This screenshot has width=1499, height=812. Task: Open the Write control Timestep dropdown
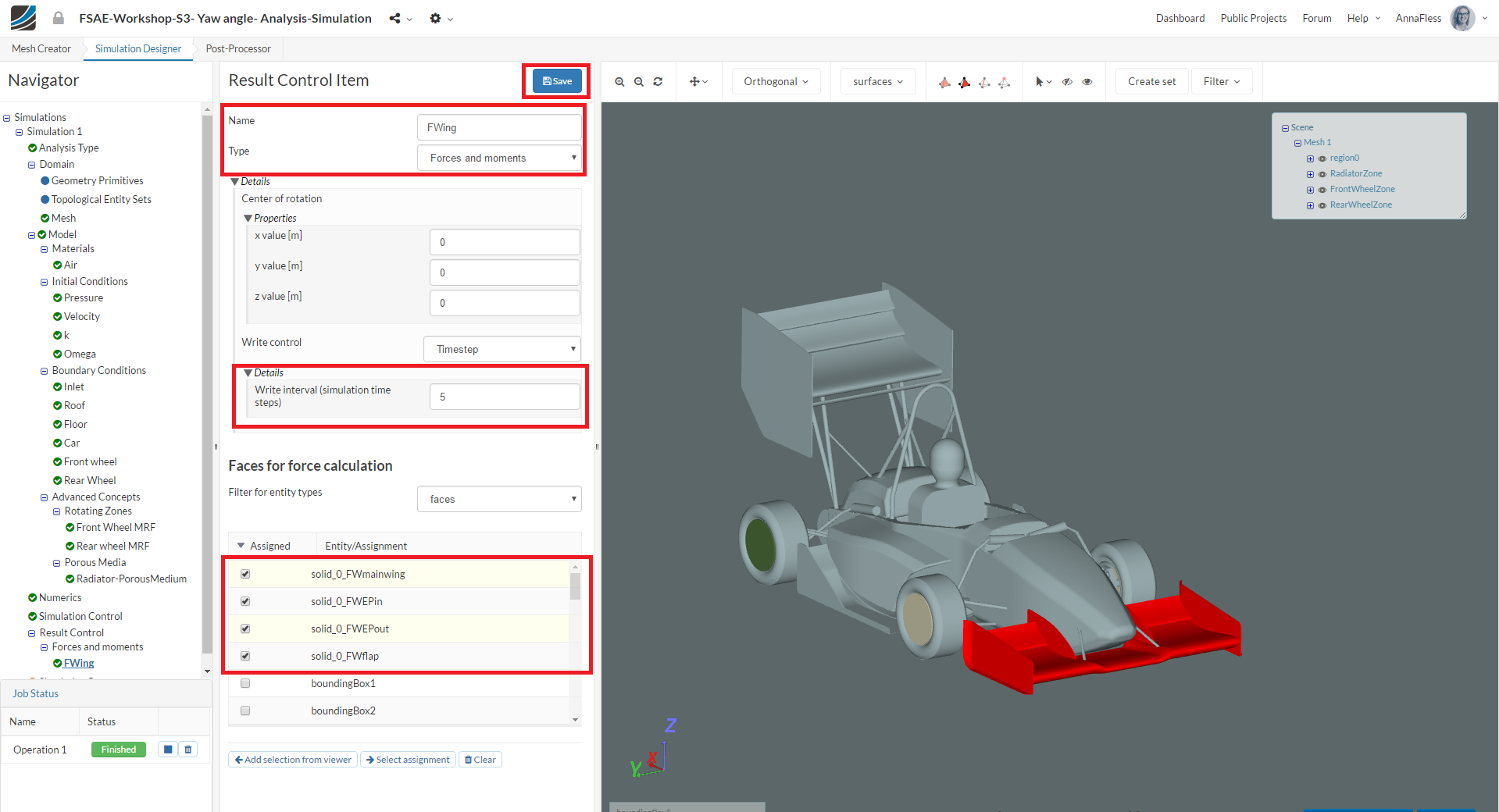502,349
